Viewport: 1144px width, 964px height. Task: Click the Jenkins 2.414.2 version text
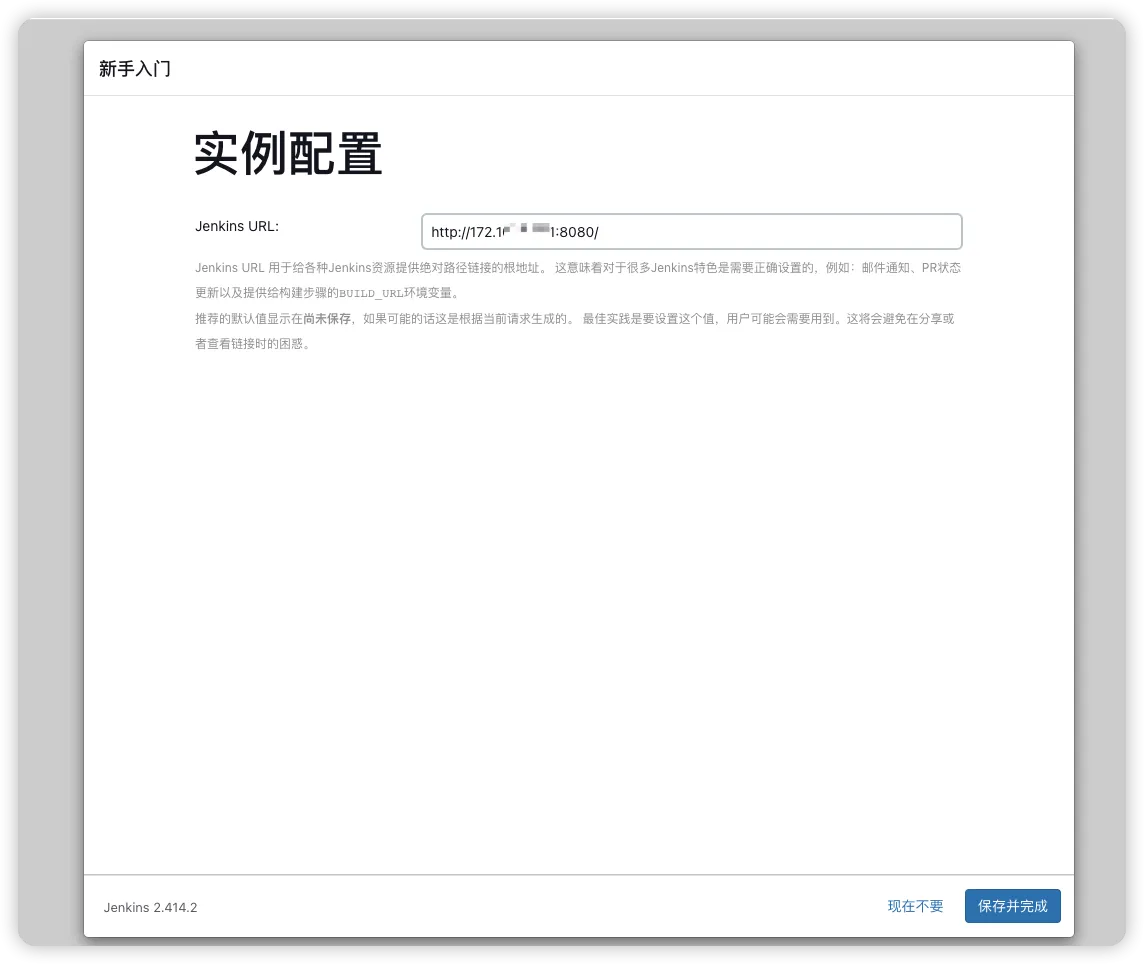tap(150, 907)
